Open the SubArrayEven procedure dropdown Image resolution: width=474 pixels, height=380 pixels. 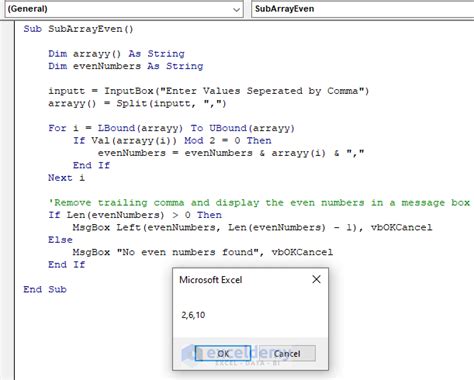point(363,9)
